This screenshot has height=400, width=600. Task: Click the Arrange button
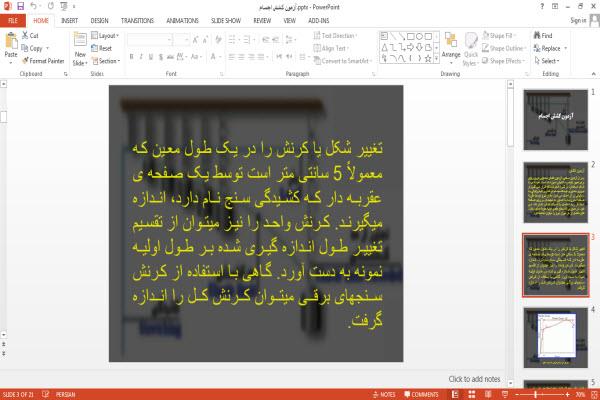pos(451,49)
